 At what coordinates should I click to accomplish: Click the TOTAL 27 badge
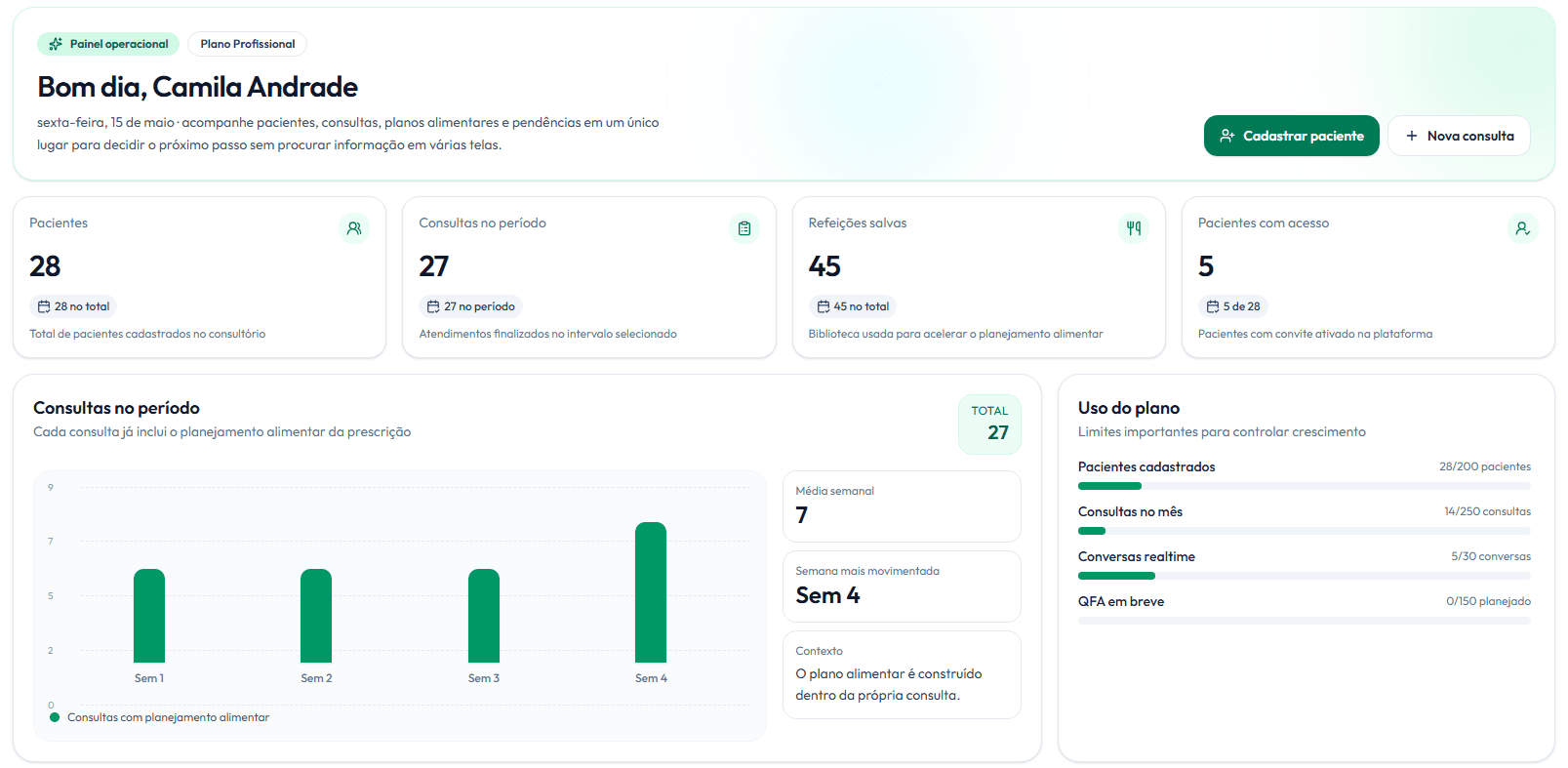coord(989,424)
